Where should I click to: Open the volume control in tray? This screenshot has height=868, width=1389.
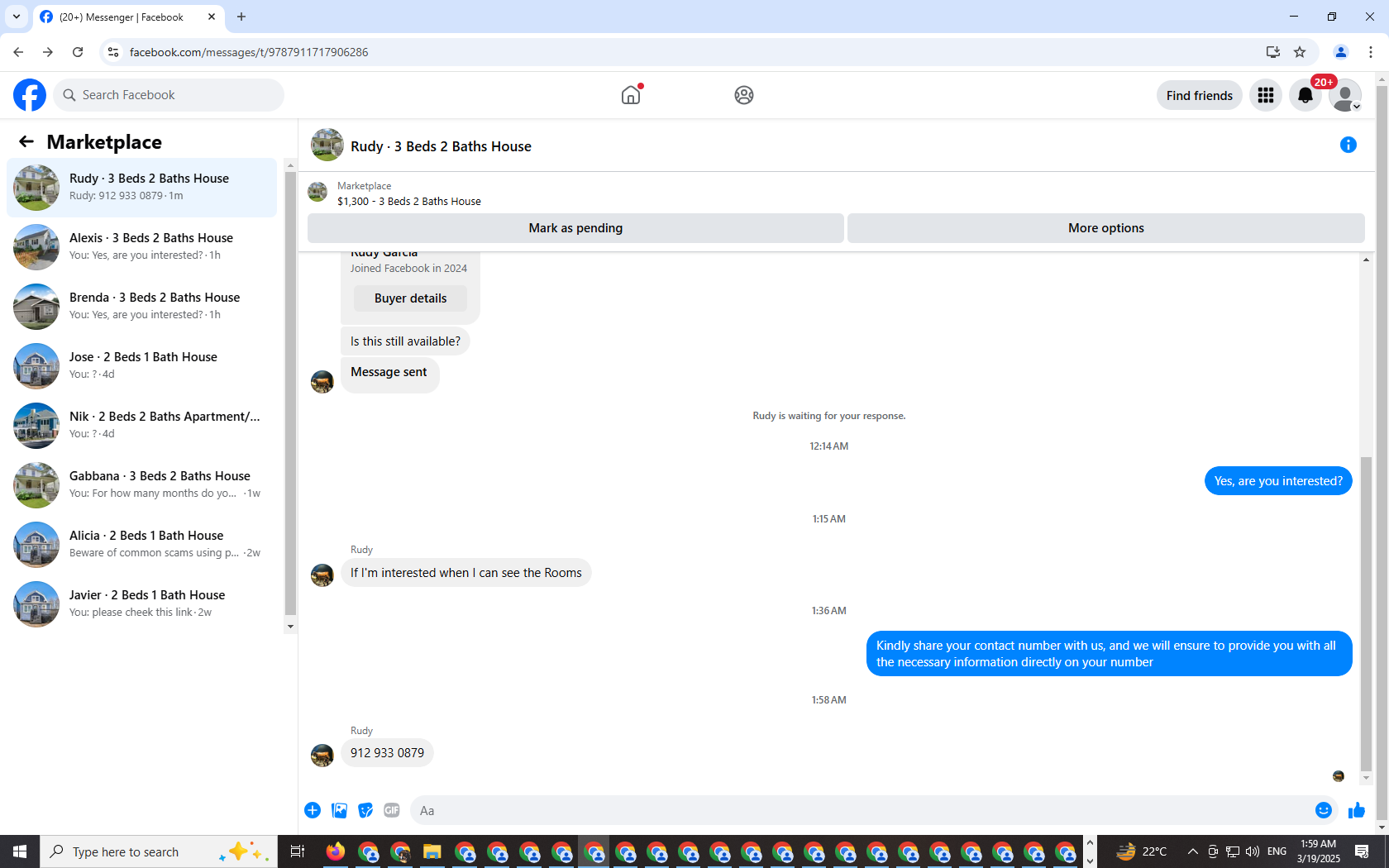[1253, 851]
